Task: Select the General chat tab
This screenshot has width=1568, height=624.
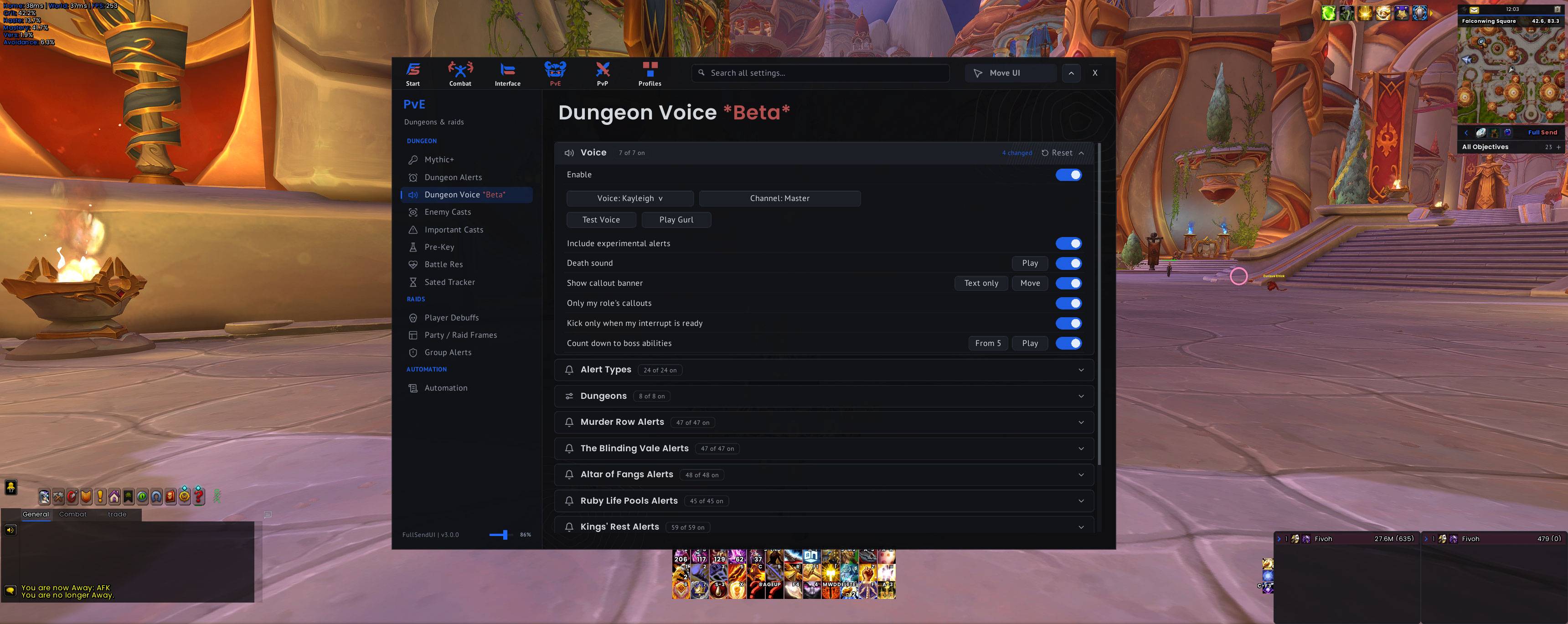Action: pyautogui.click(x=36, y=515)
